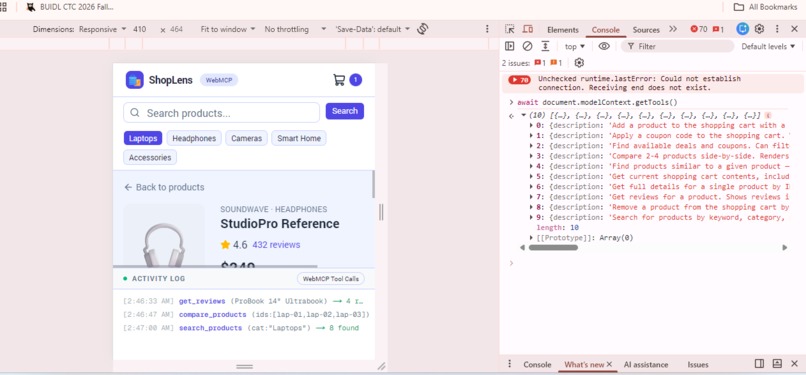Show the console sidebar icon

tap(509, 46)
